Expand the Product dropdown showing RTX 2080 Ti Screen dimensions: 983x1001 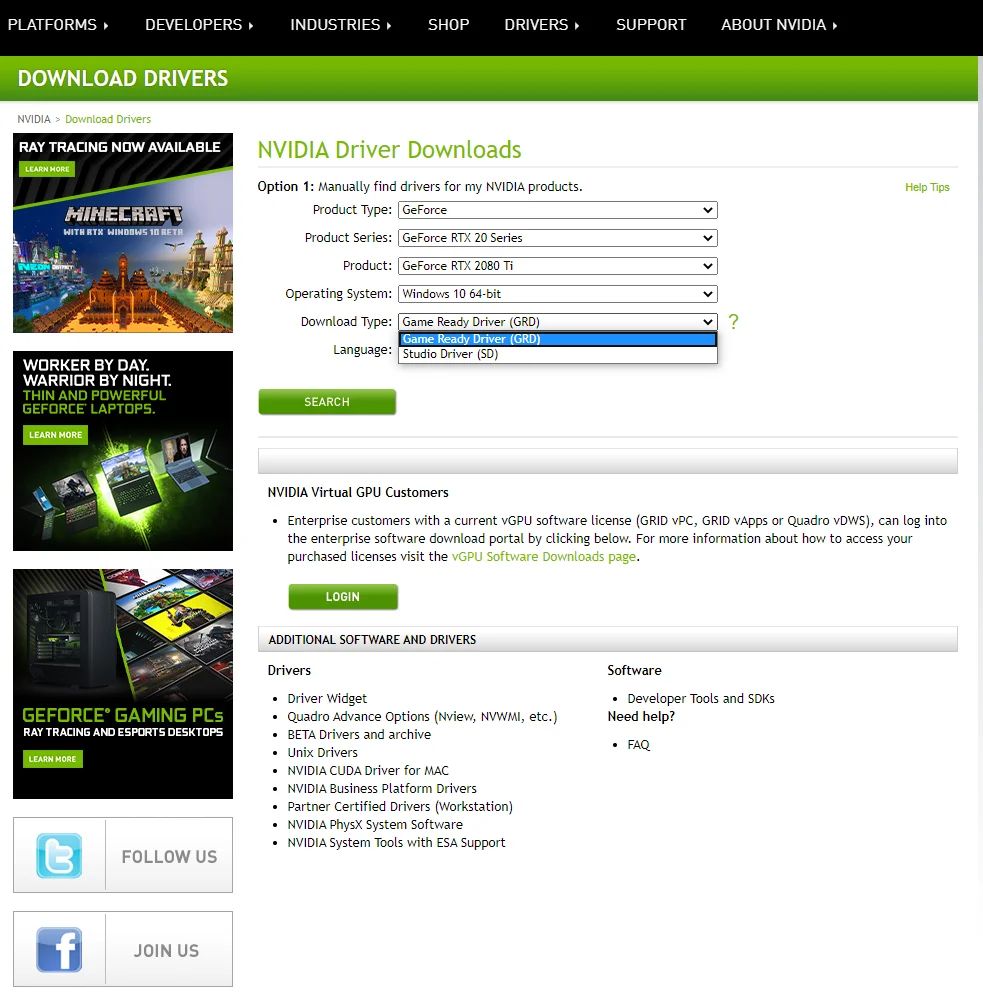coord(557,266)
